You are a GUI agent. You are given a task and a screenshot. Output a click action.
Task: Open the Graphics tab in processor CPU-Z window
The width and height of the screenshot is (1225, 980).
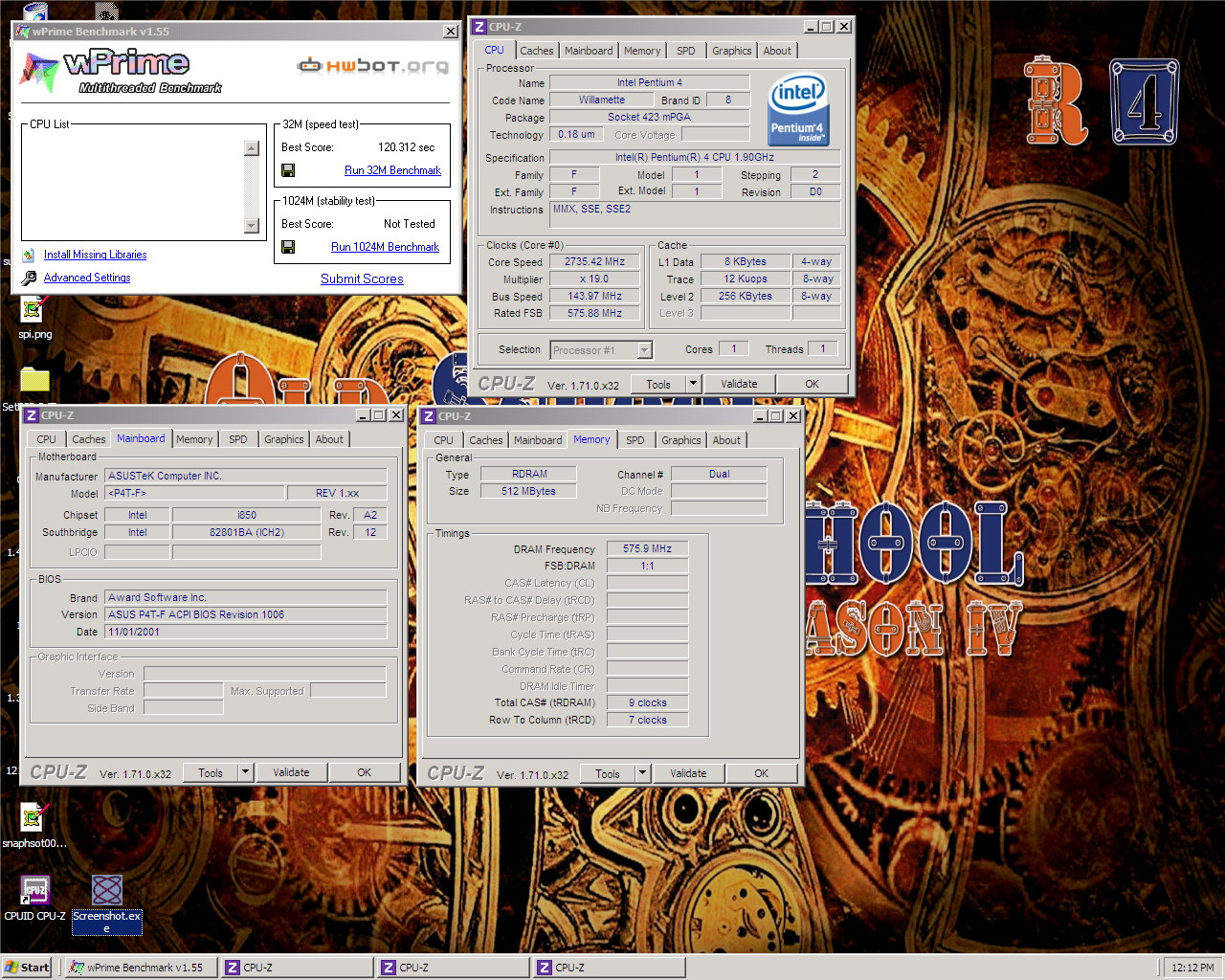click(x=732, y=51)
